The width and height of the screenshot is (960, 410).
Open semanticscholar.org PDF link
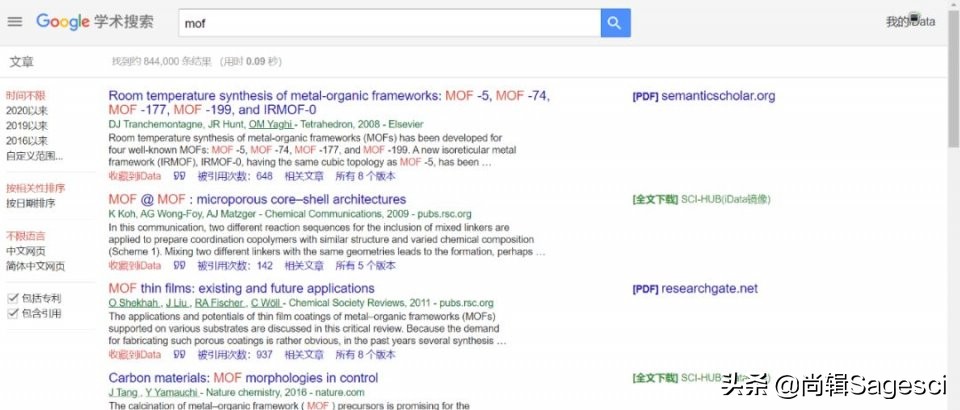[x=703, y=96]
